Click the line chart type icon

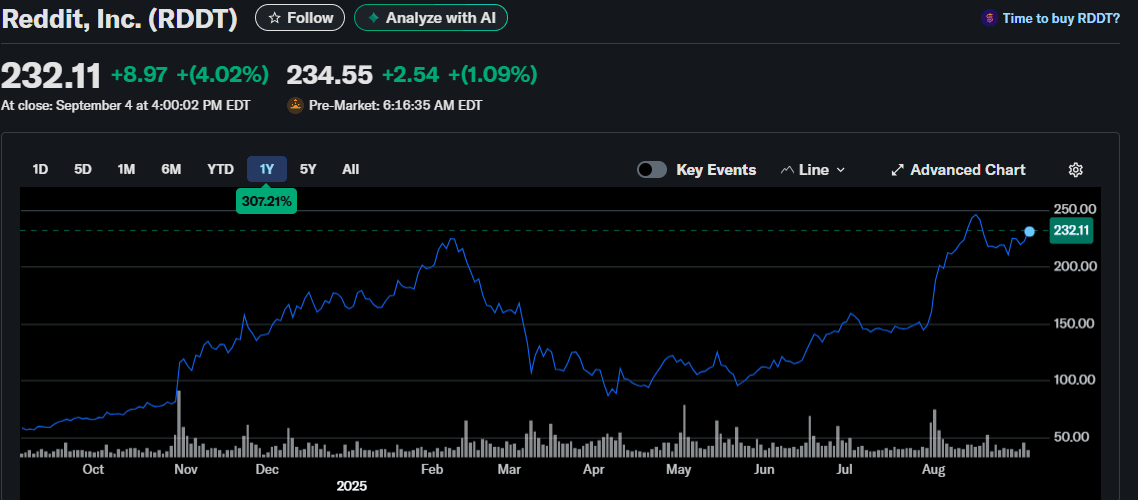[787, 170]
